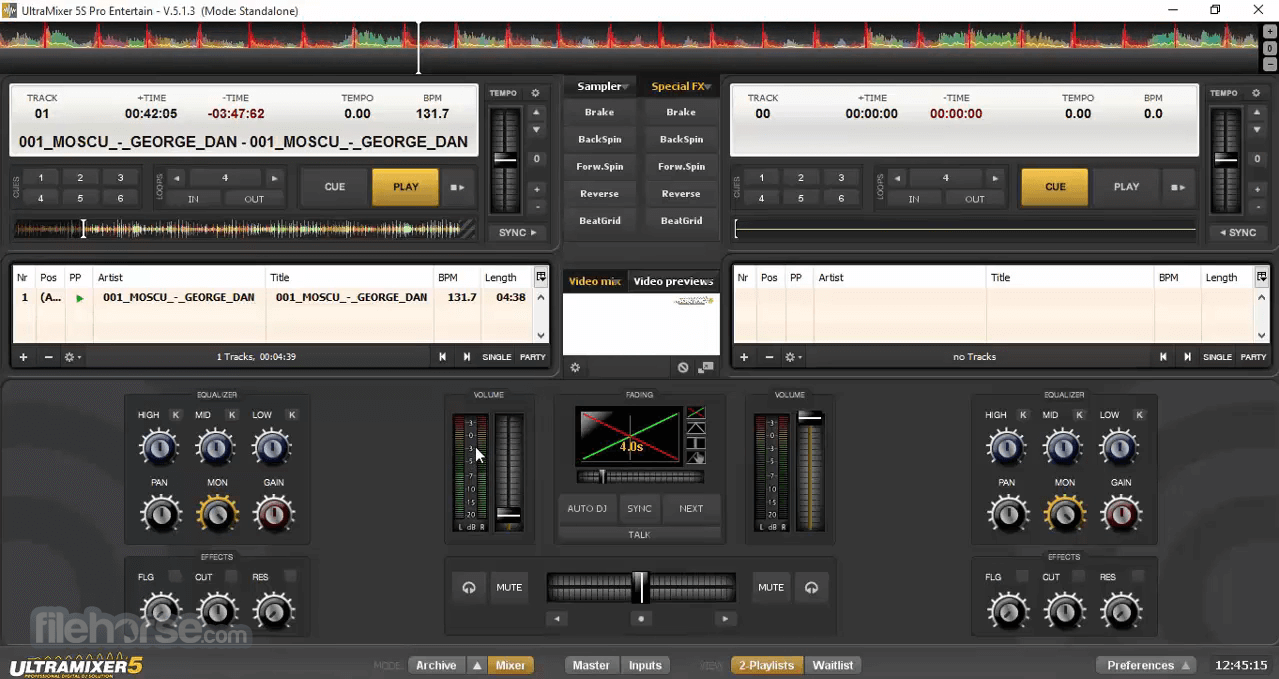Toggle right equalizer LOW kill button

(1139, 415)
